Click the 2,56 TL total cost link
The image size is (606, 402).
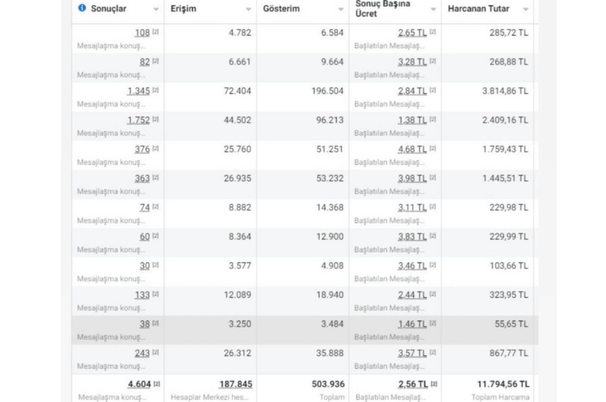coord(411,383)
